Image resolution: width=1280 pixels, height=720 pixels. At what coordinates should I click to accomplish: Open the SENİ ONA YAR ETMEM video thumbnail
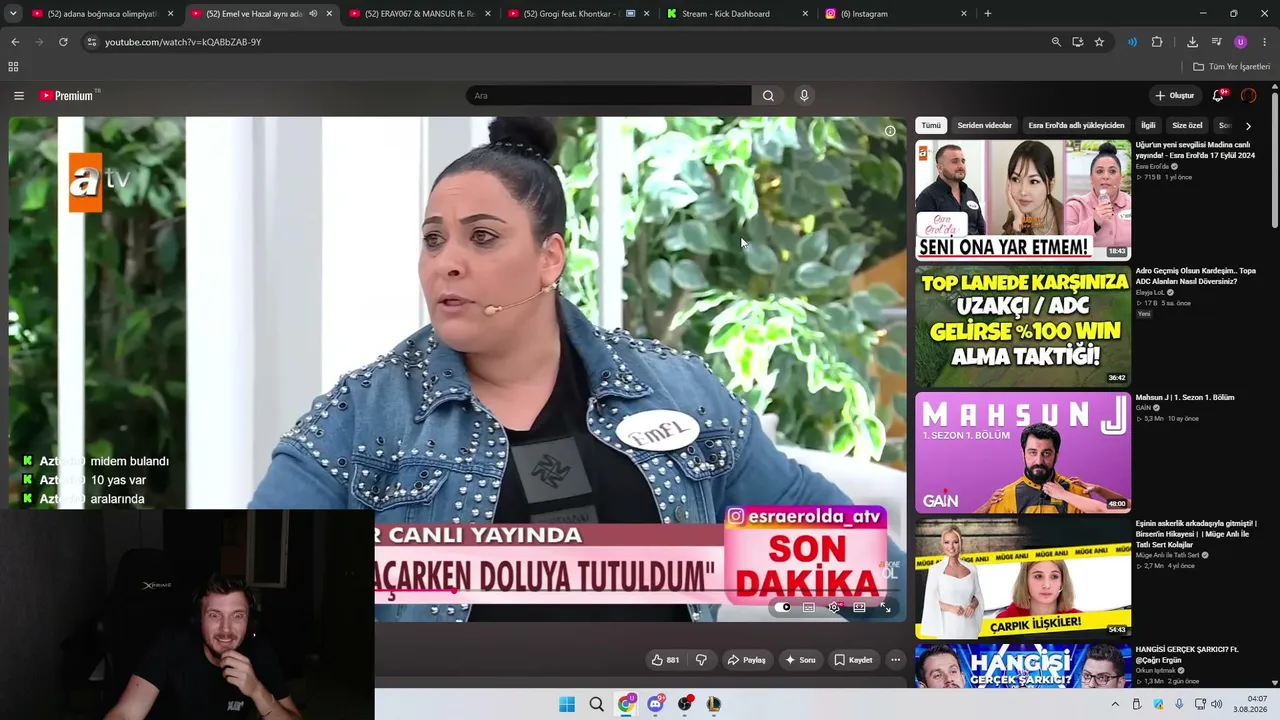pos(1023,200)
